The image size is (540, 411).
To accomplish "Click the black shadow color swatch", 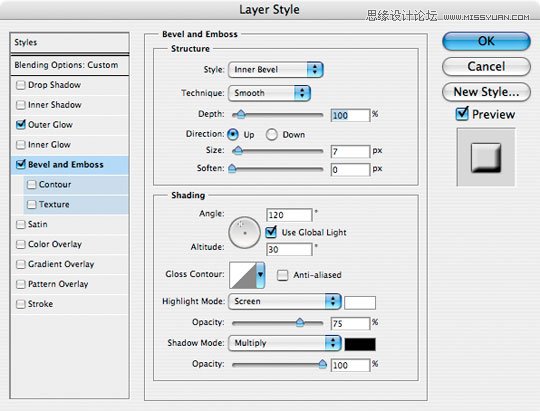I will pos(360,344).
